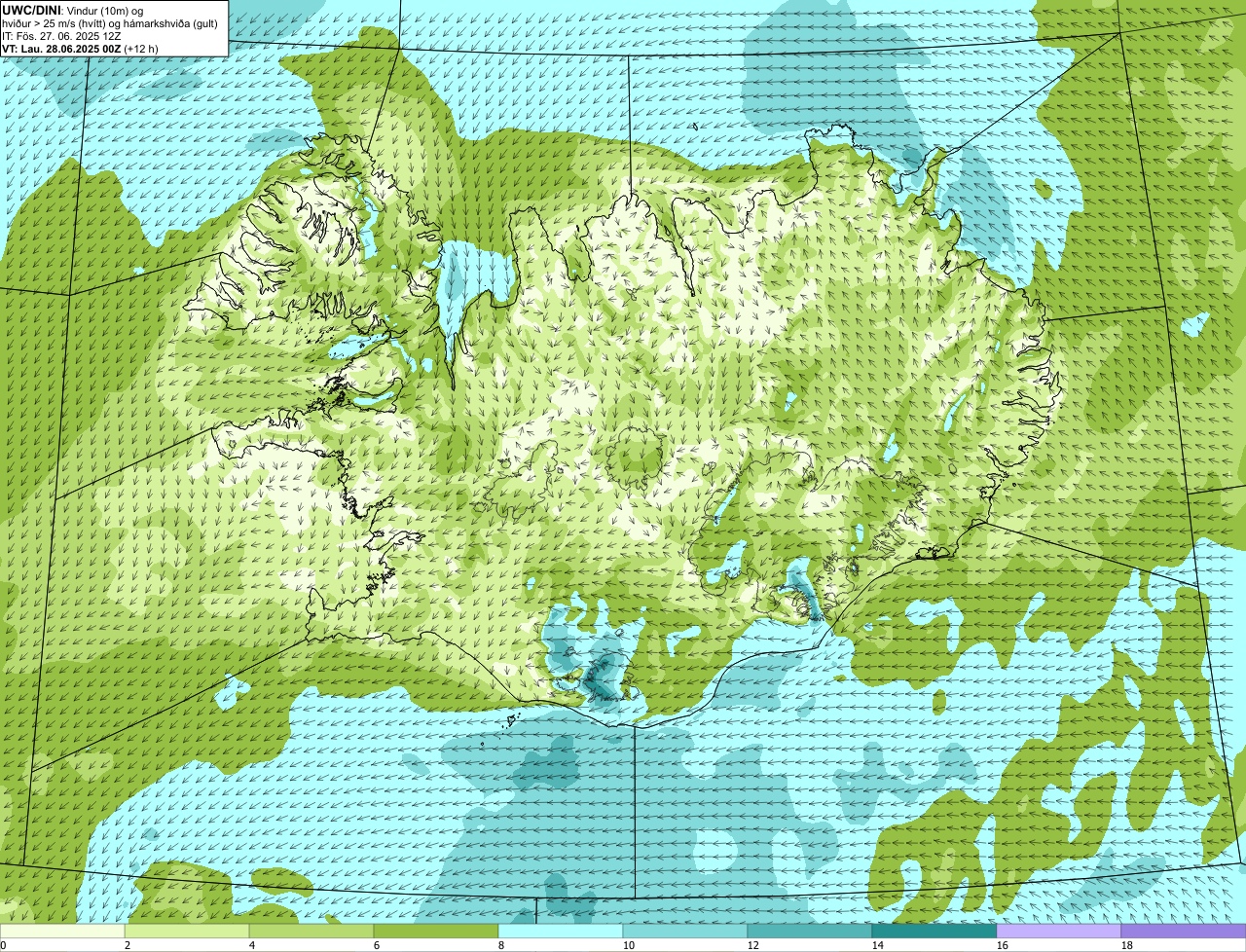Pick the 10–12 m/s turquoise legend swatch
Viewport: 1246px width, 952px height.
tap(685, 931)
